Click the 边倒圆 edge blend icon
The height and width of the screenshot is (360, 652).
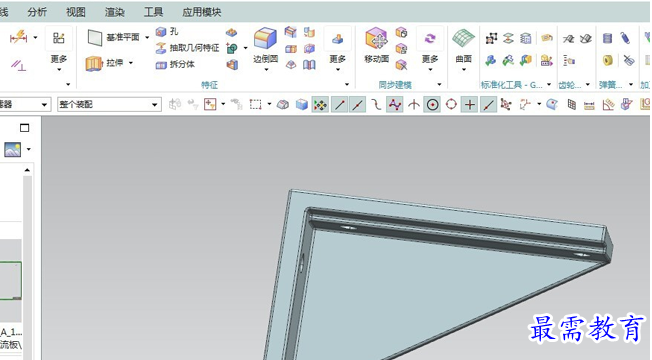pyautogui.click(x=265, y=39)
